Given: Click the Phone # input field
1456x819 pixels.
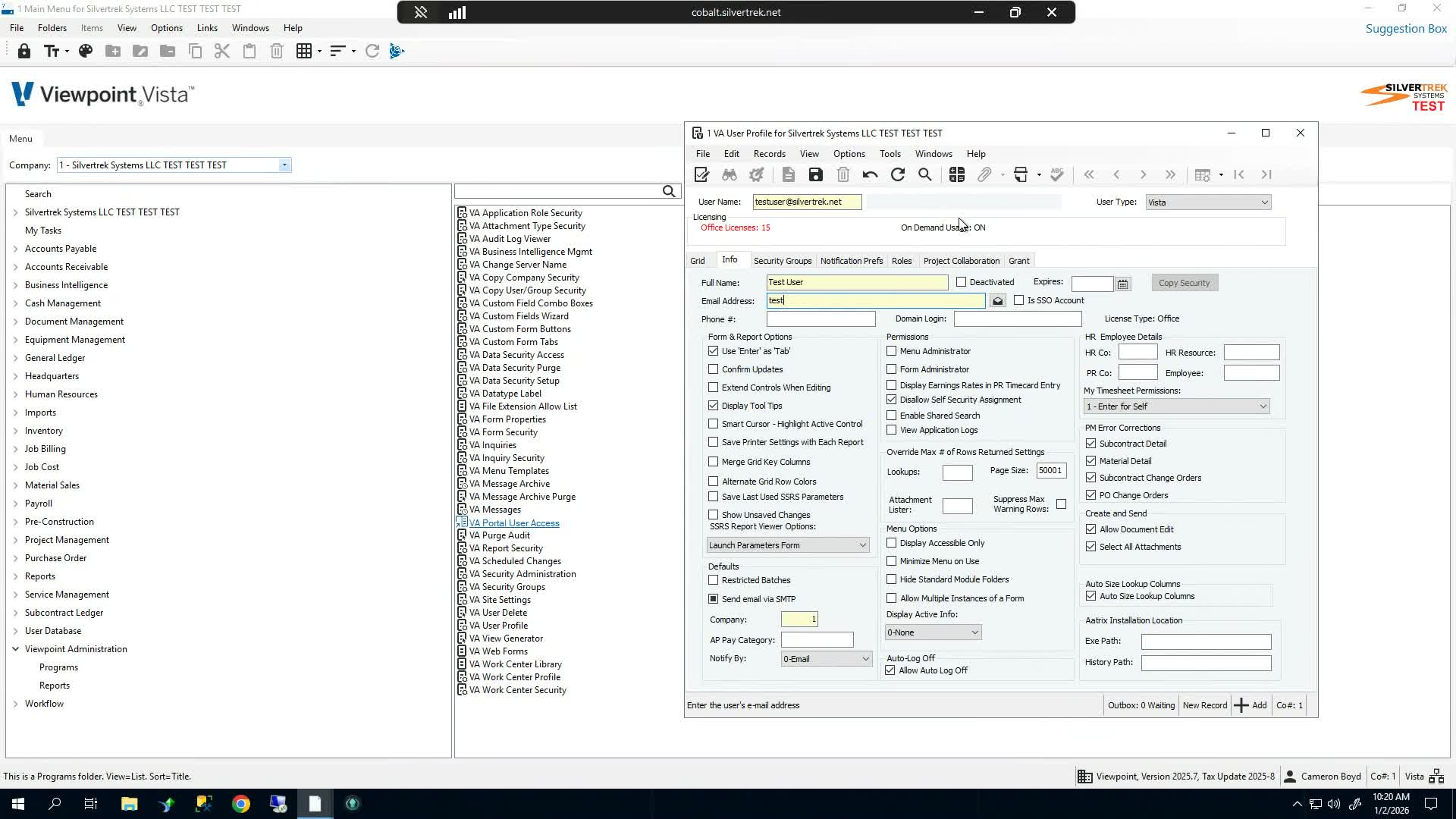Looking at the screenshot, I should click(x=821, y=319).
